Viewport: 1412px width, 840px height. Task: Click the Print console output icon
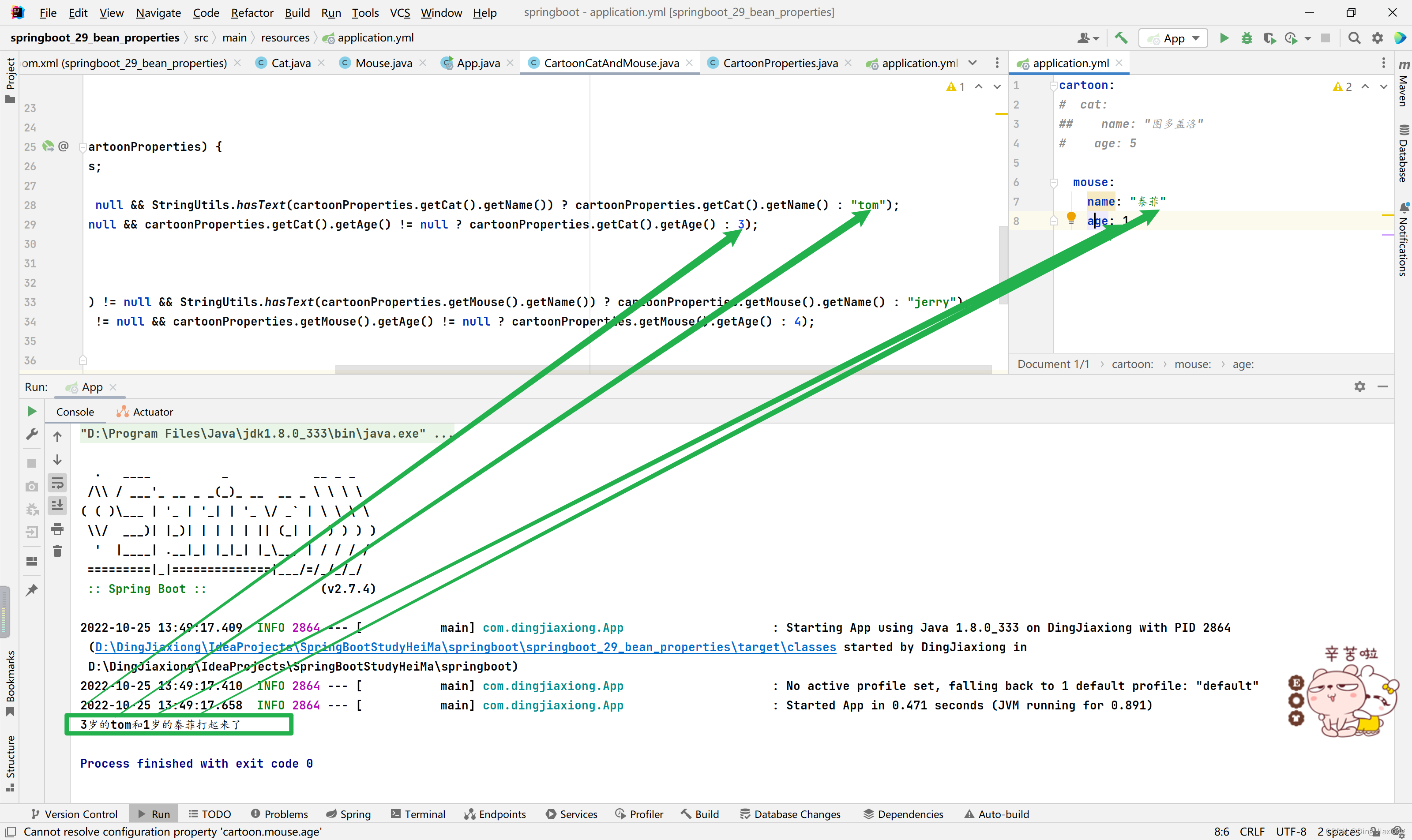click(57, 529)
